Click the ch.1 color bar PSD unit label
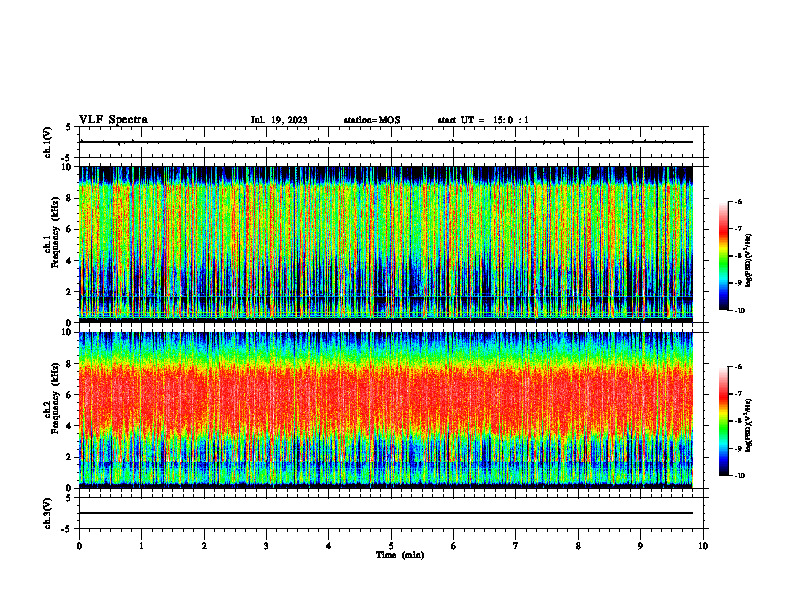This screenshot has height=612, width=792. coord(750,260)
